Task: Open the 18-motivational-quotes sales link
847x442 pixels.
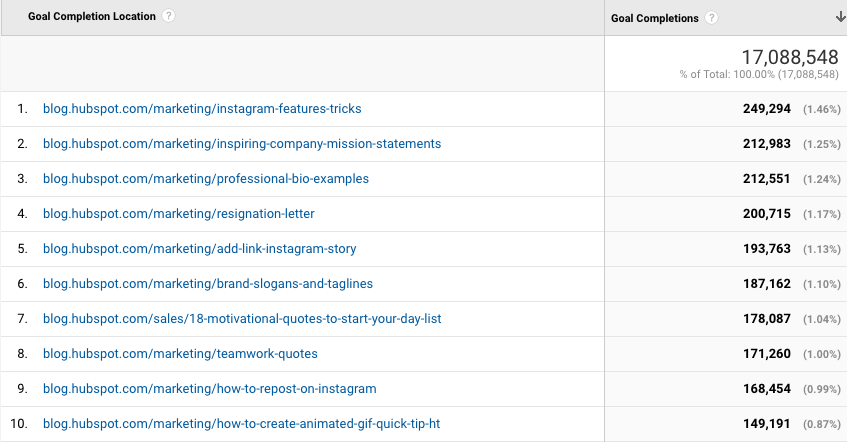Action: (x=242, y=318)
